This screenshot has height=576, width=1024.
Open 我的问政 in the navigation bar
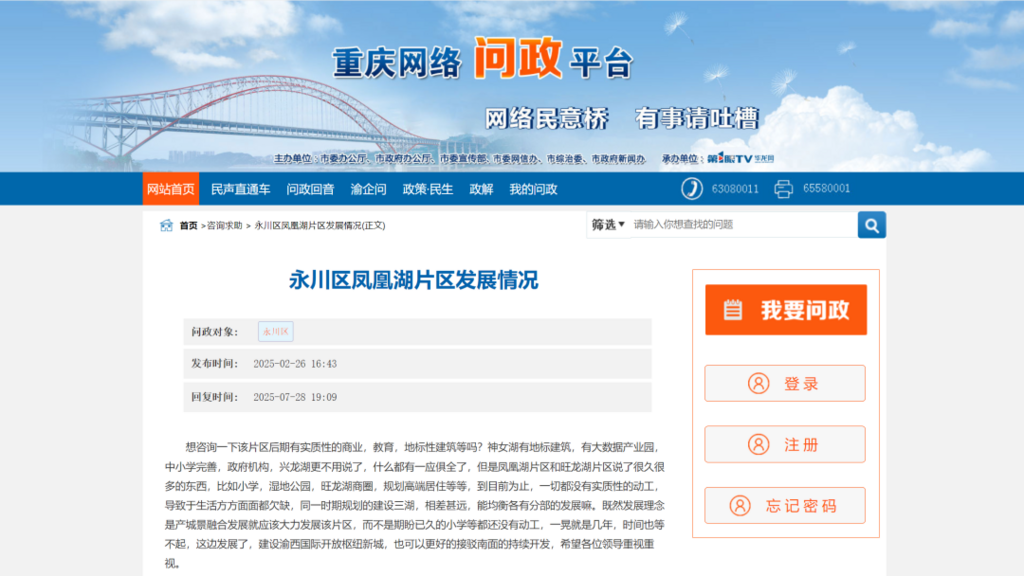pyautogui.click(x=533, y=189)
